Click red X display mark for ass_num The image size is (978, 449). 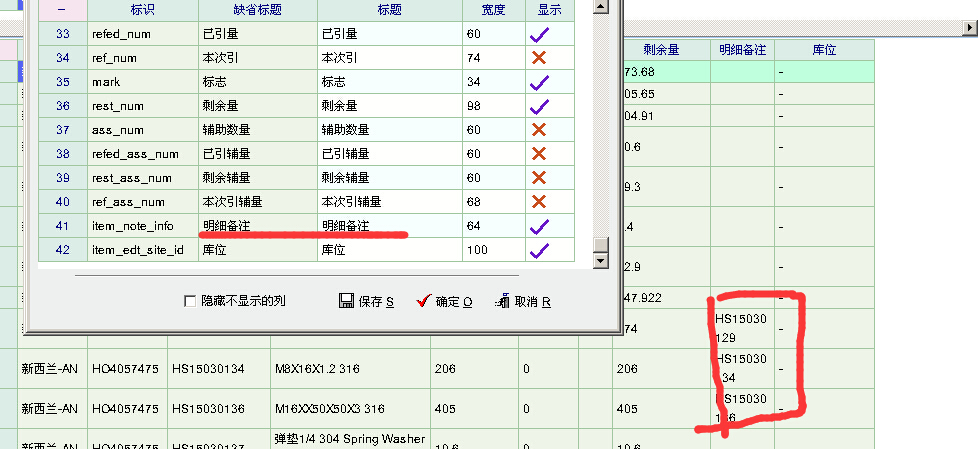pyautogui.click(x=540, y=130)
